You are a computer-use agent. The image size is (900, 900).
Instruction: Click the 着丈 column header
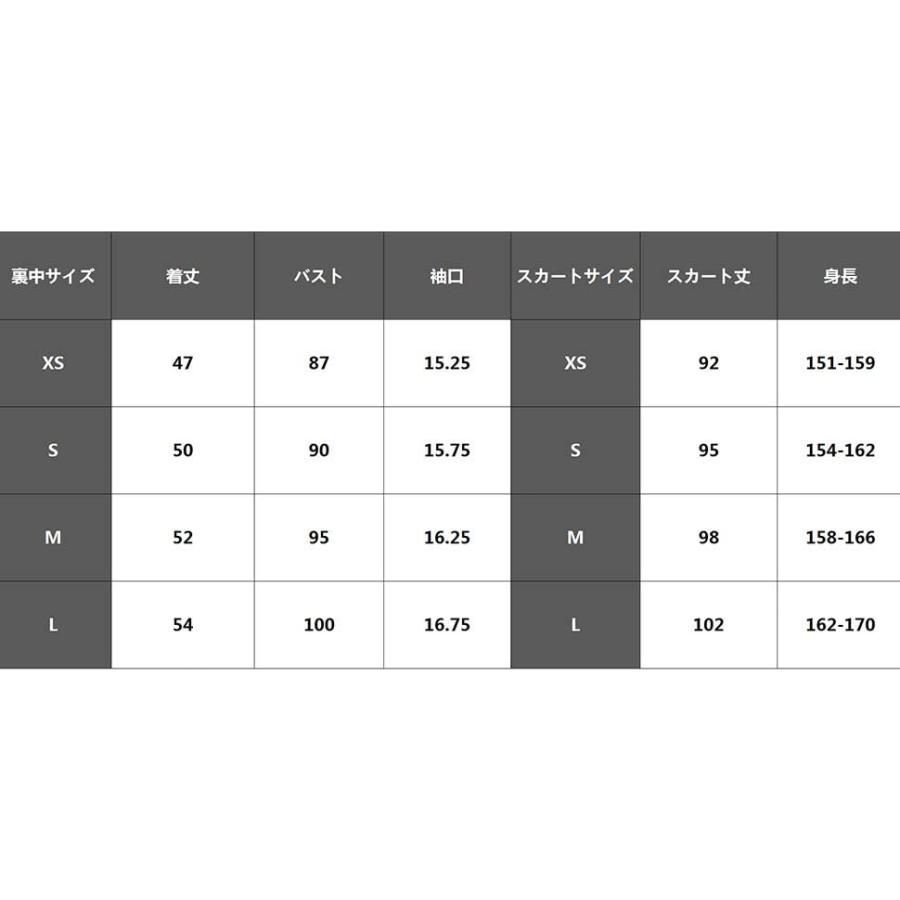click(183, 276)
